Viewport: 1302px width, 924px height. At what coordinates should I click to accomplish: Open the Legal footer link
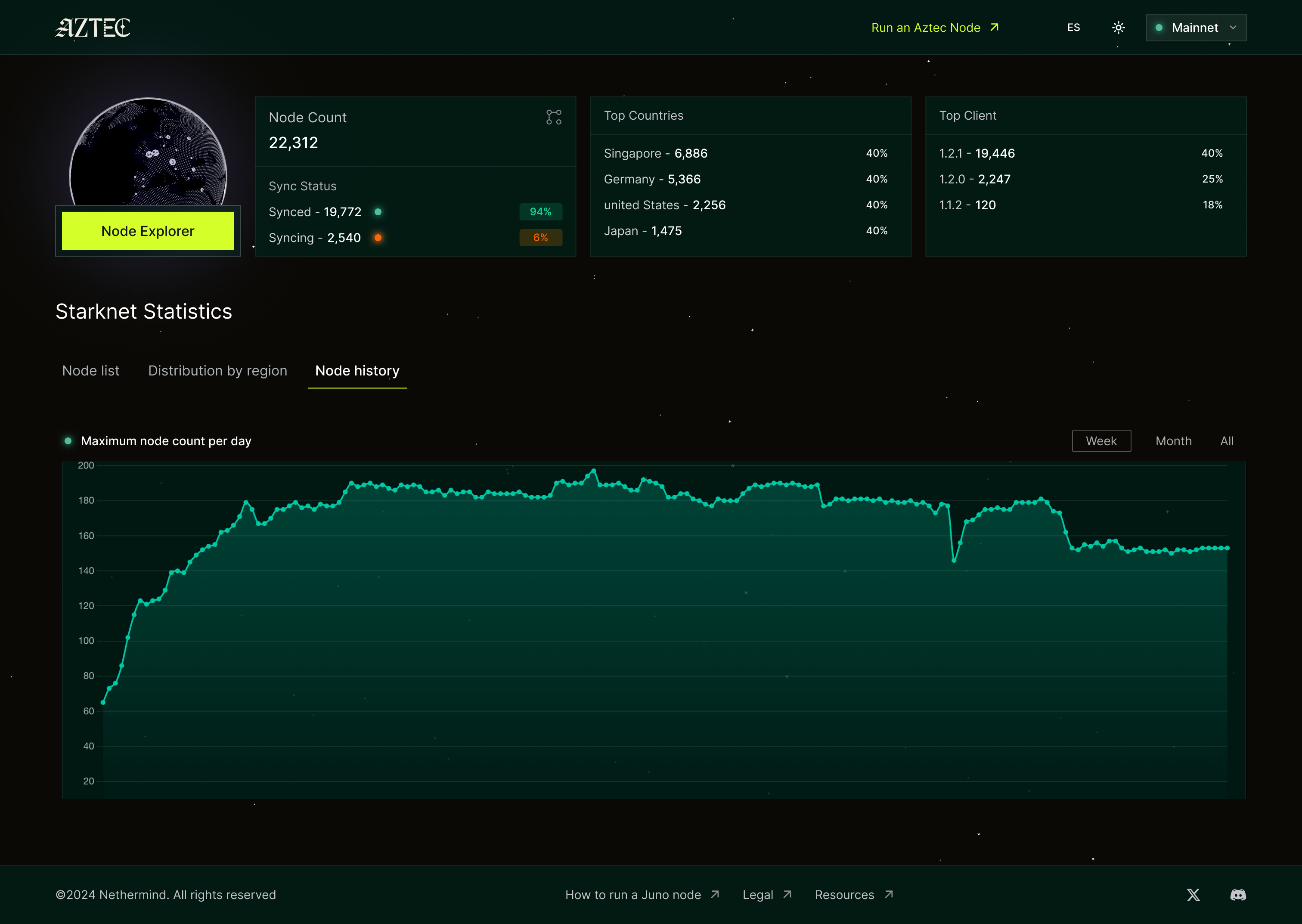758,894
